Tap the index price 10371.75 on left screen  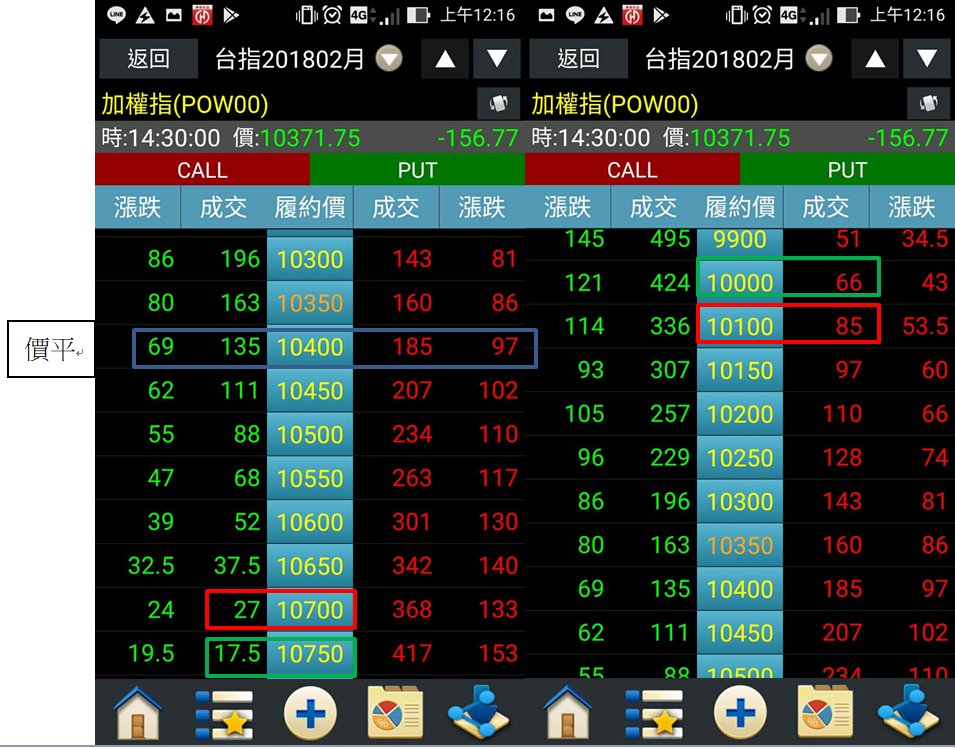coord(311,138)
